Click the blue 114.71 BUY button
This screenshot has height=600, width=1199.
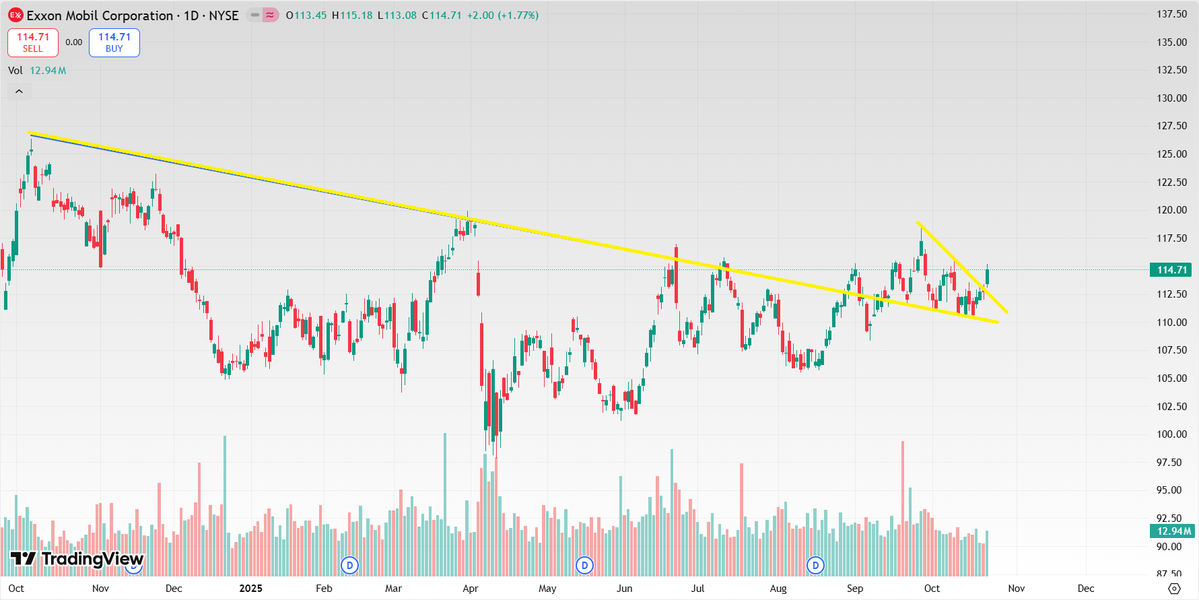(114, 42)
